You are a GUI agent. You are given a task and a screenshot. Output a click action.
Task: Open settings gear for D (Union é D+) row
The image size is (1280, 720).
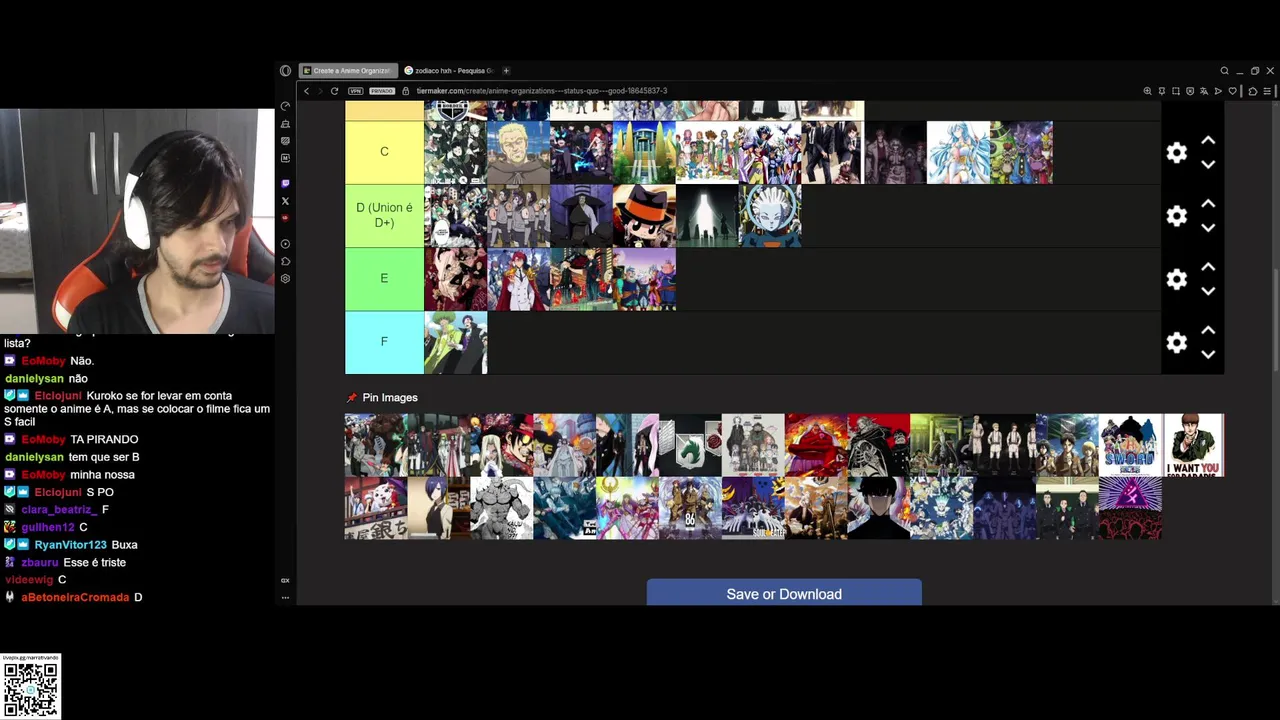[x=1177, y=216]
